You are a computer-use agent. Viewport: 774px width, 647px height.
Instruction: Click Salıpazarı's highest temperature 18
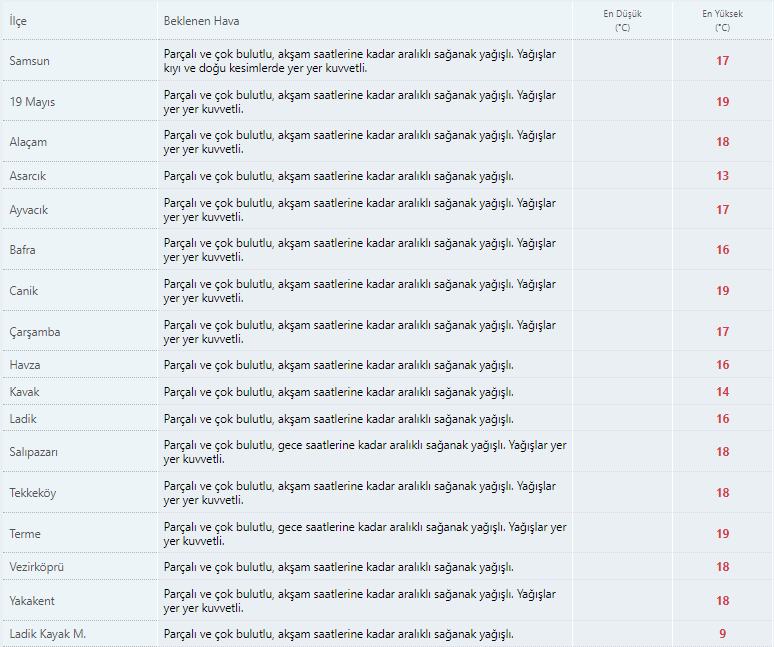pos(723,452)
